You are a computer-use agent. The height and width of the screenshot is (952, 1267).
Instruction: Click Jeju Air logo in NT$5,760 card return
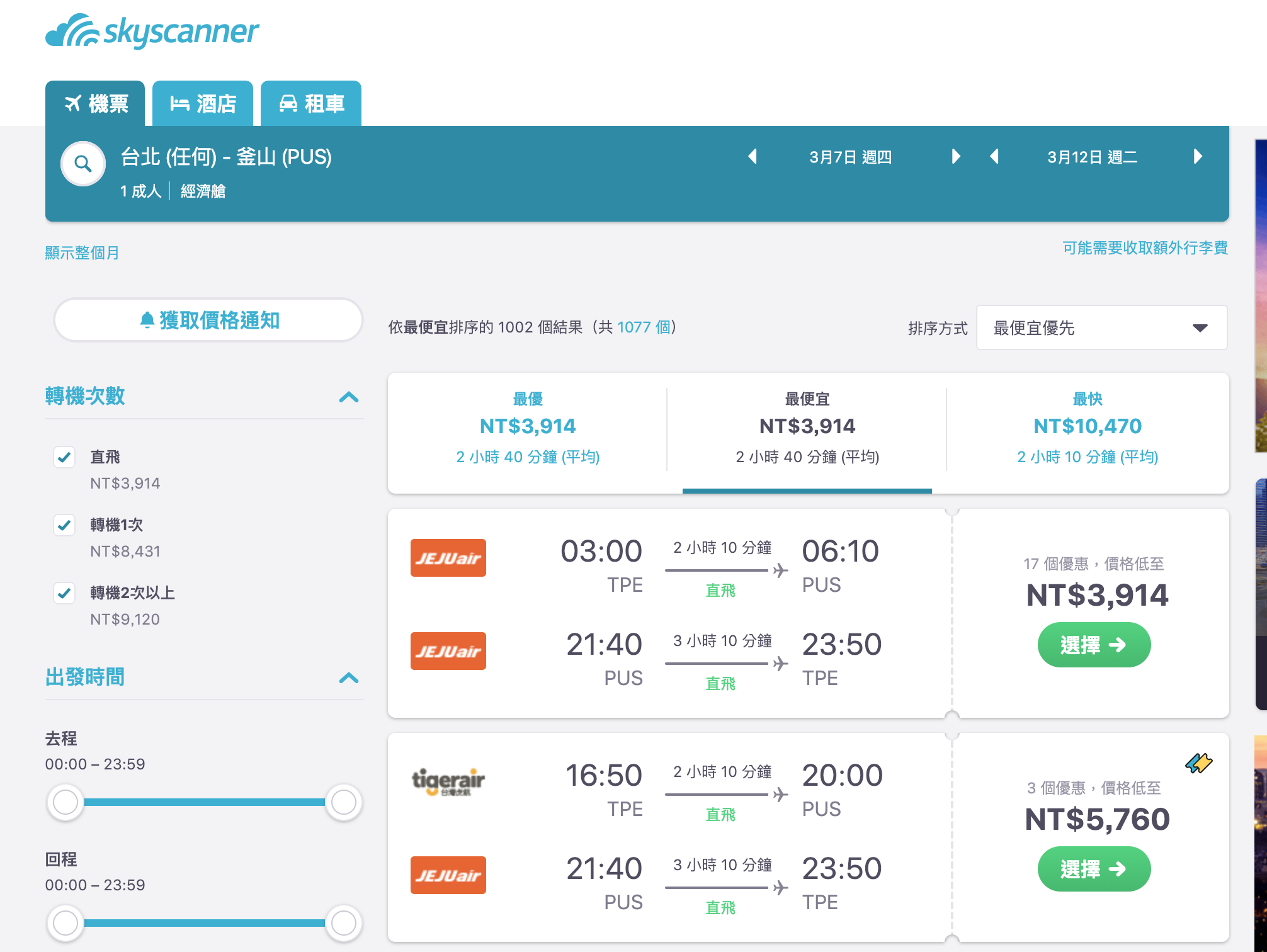pyautogui.click(x=448, y=875)
